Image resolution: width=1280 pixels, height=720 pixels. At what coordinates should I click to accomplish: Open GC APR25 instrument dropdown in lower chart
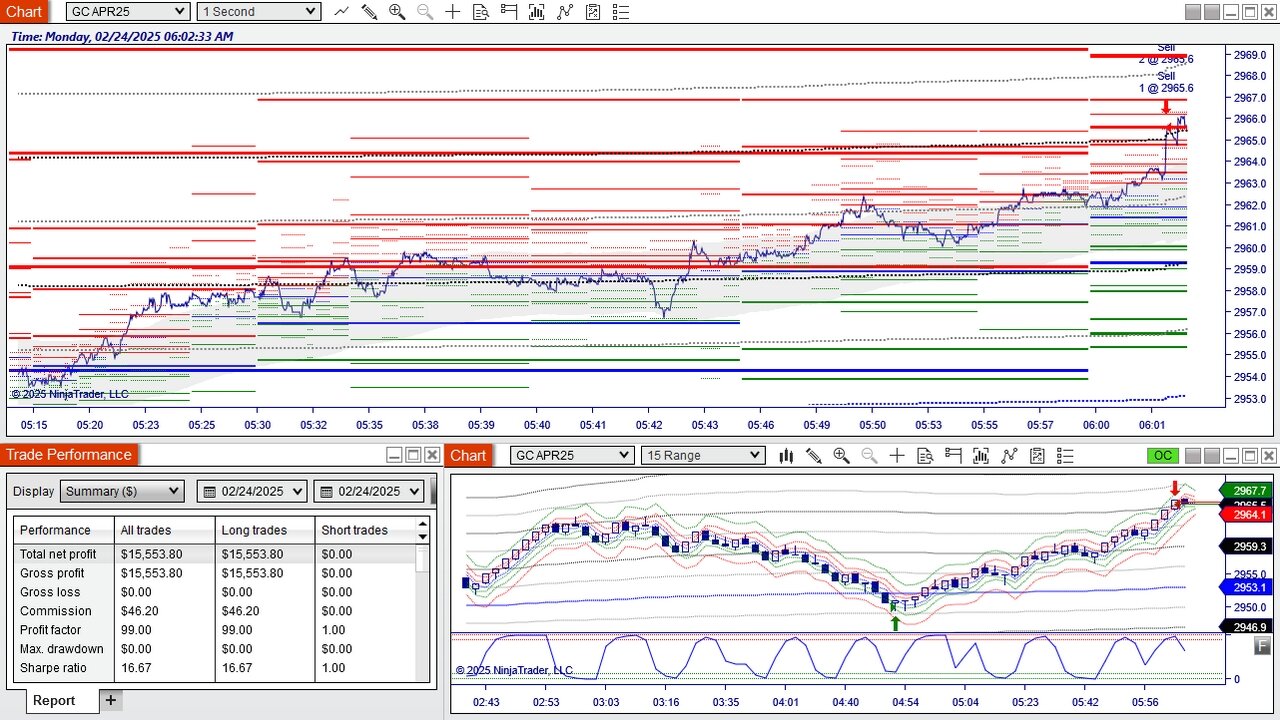572,456
